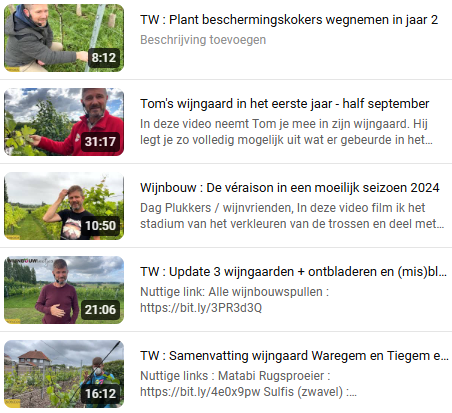Click the 8:12 duration badge
The image size is (452, 413).
tap(104, 58)
